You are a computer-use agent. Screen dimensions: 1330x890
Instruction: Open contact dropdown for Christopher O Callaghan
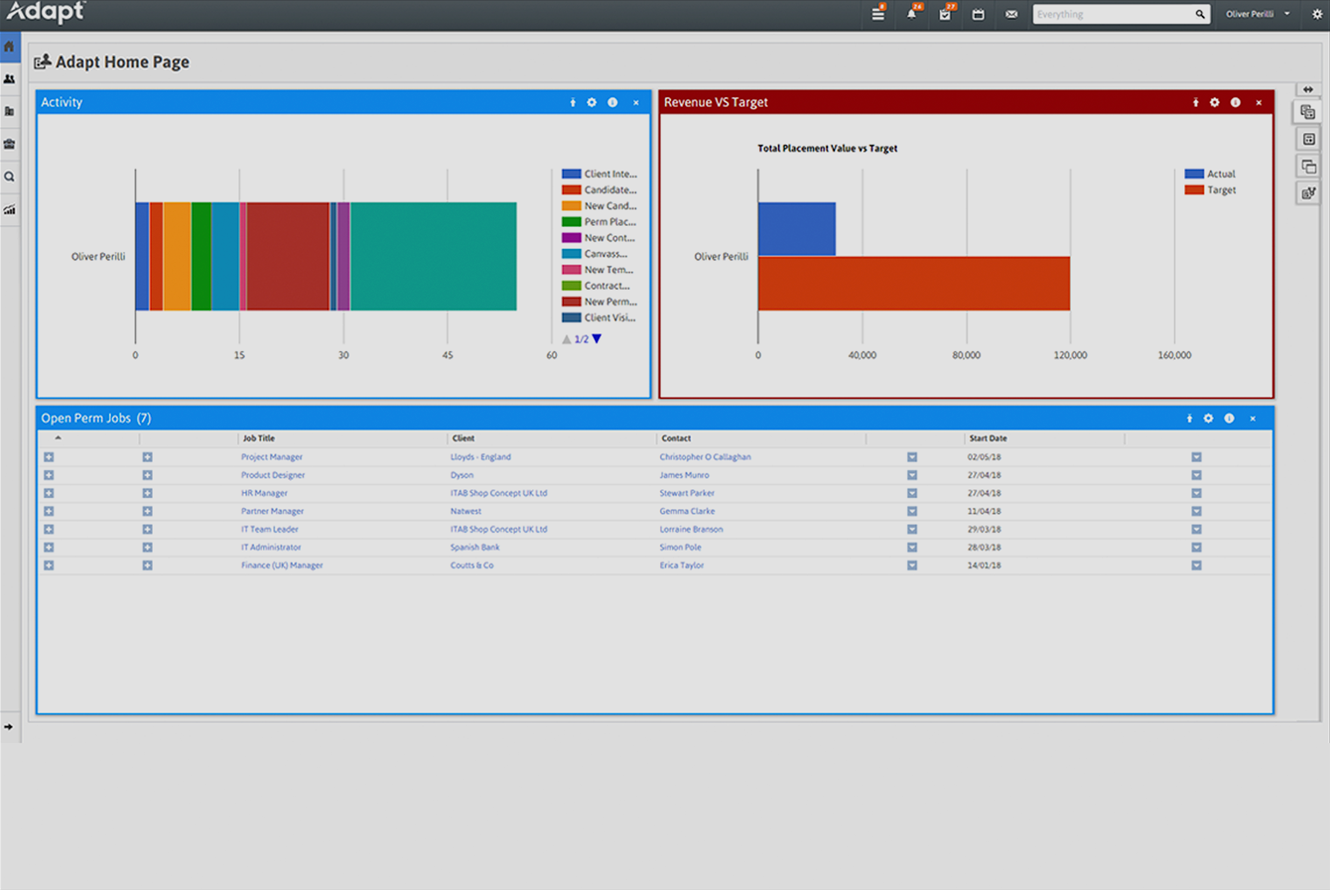pyautogui.click(x=912, y=457)
